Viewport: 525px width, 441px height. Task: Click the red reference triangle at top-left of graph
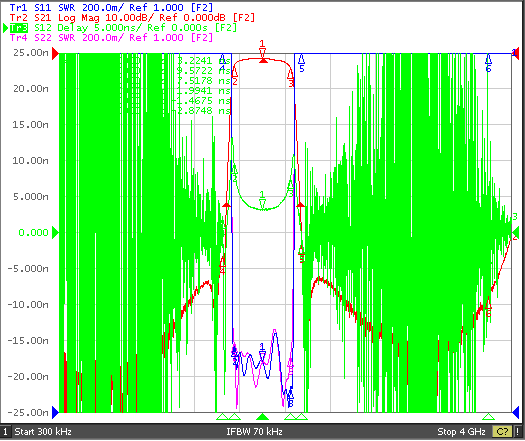pos(56,53)
